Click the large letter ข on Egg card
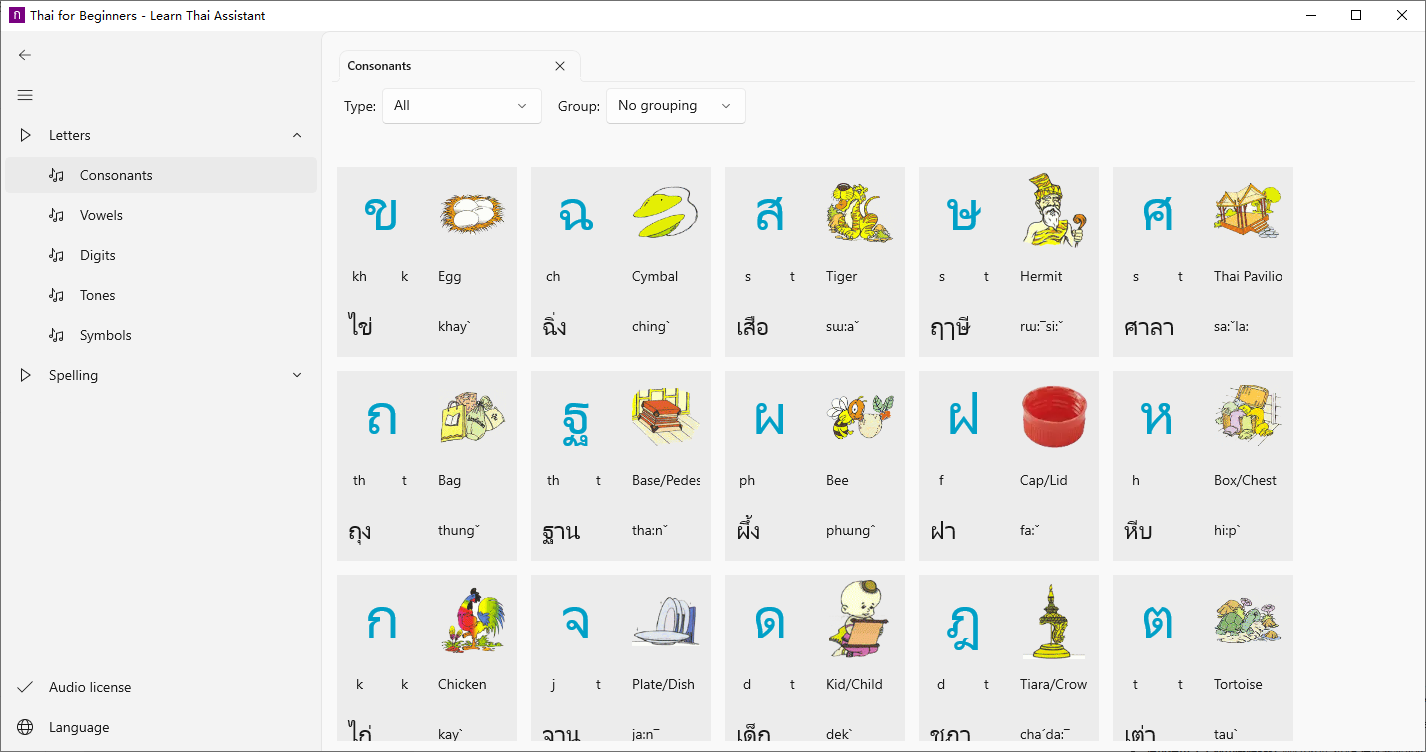This screenshot has width=1426, height=752. [381, 213]
